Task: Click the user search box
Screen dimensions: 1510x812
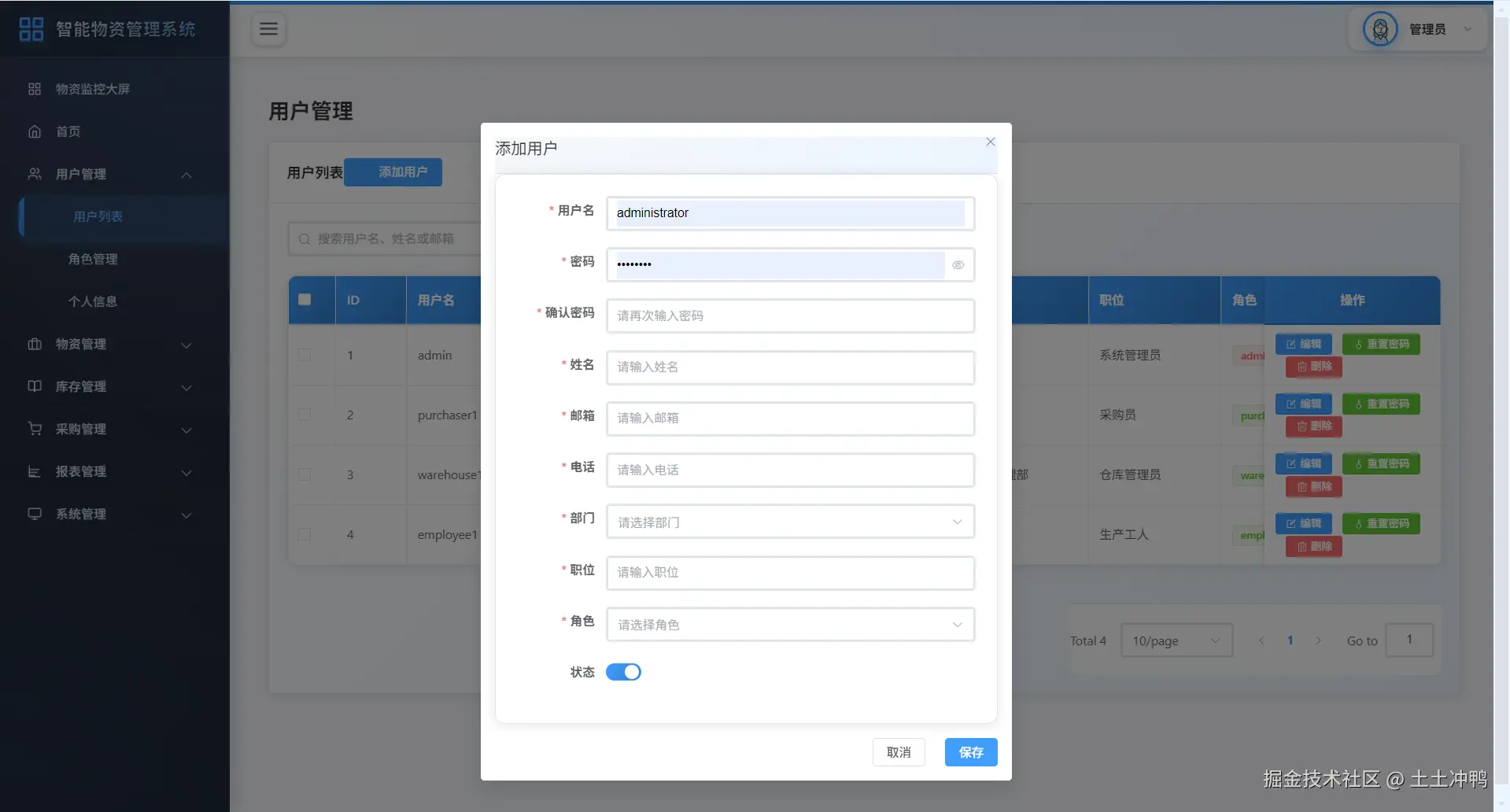Action: tap(386, 239)
